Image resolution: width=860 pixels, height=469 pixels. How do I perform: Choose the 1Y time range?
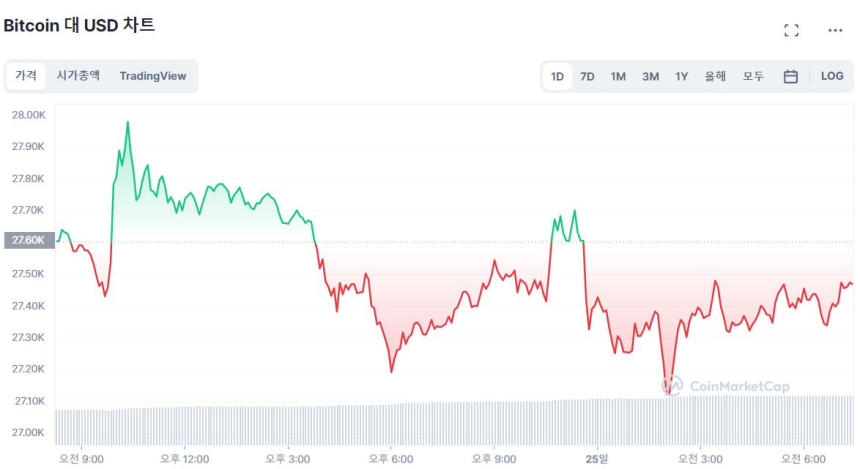coord(681,76)
